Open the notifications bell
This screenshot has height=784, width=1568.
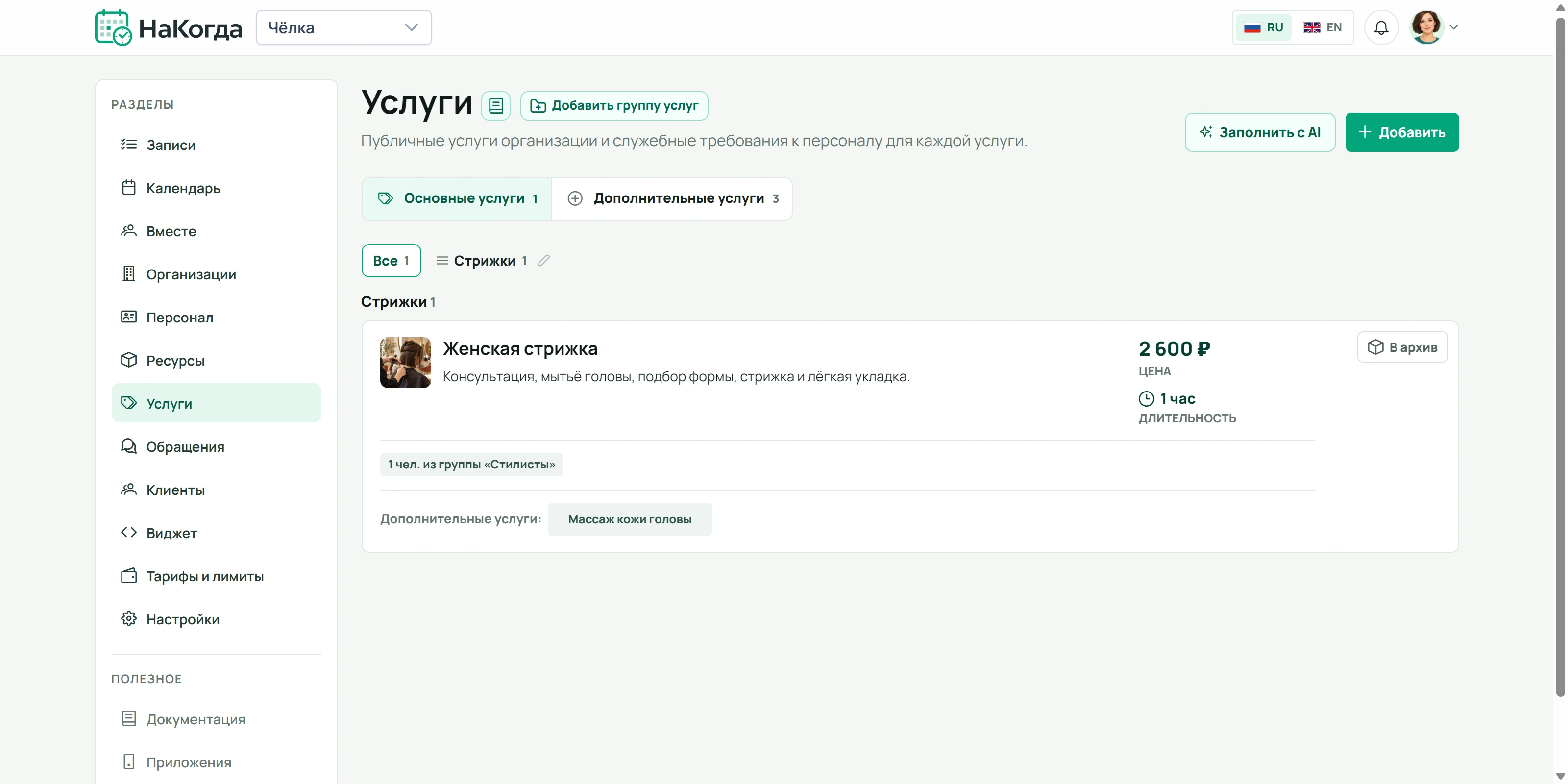pos(1380,27)
